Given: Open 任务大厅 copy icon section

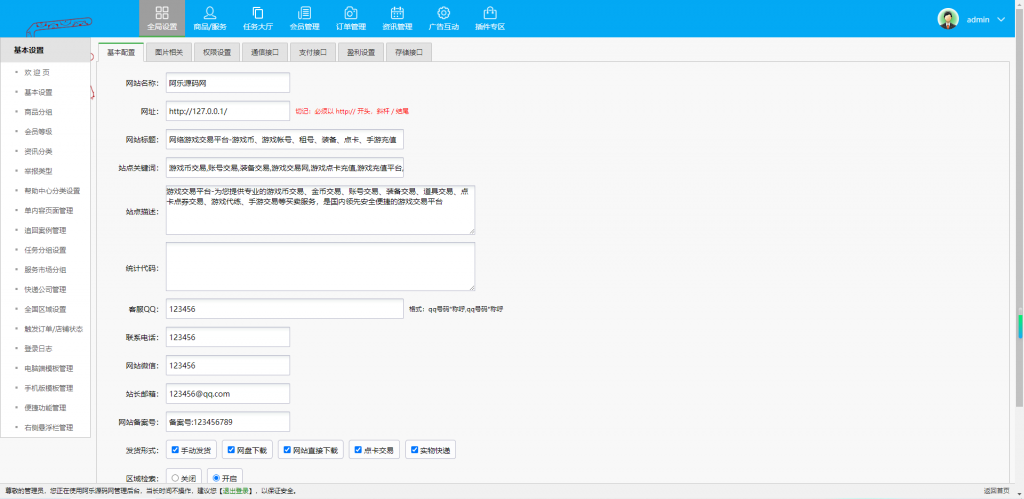Looking at the screenshot, I should (x=257, y=18).
